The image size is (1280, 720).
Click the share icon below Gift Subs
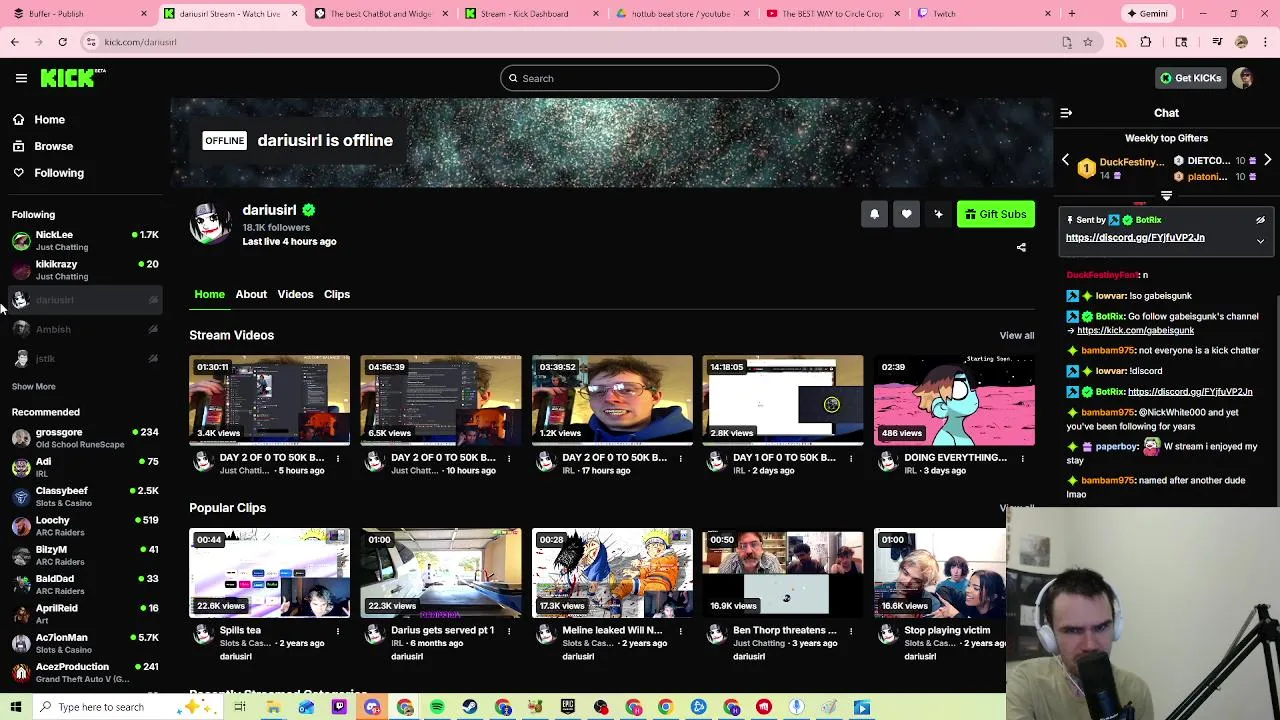tap(1021, 247)
